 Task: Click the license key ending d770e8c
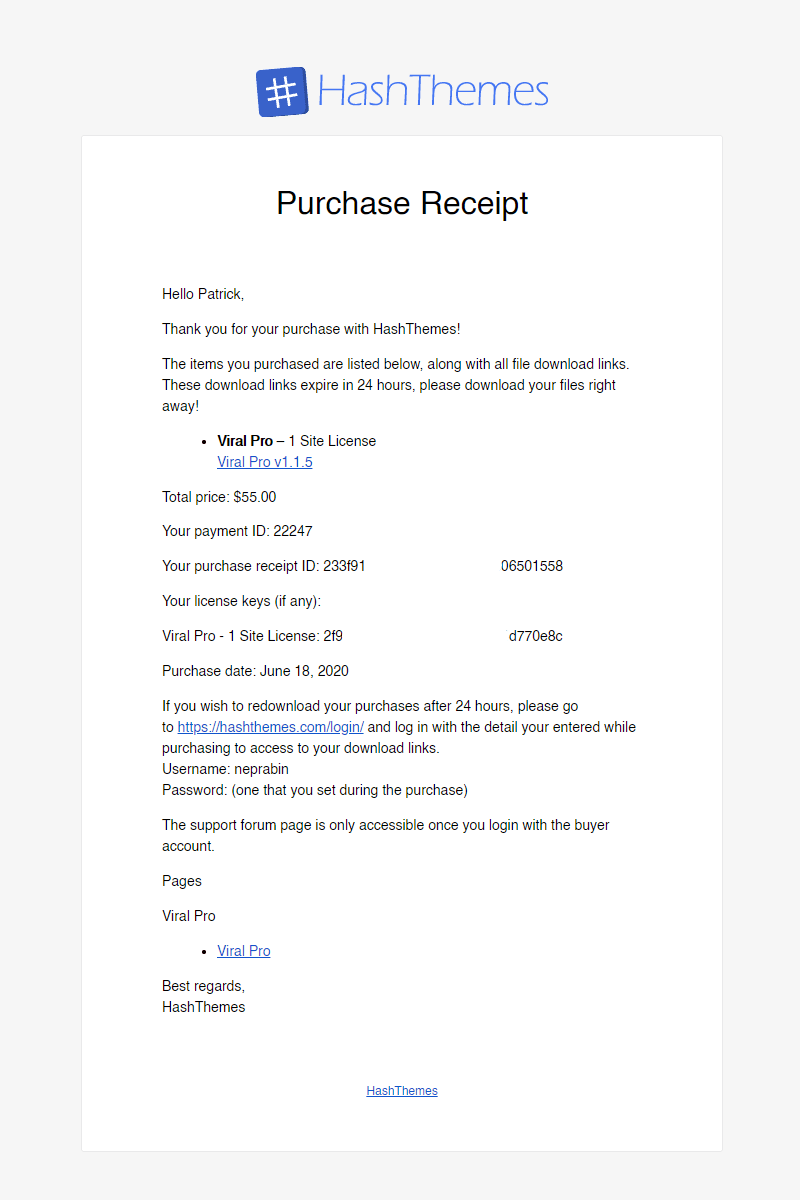pos(536,636)
